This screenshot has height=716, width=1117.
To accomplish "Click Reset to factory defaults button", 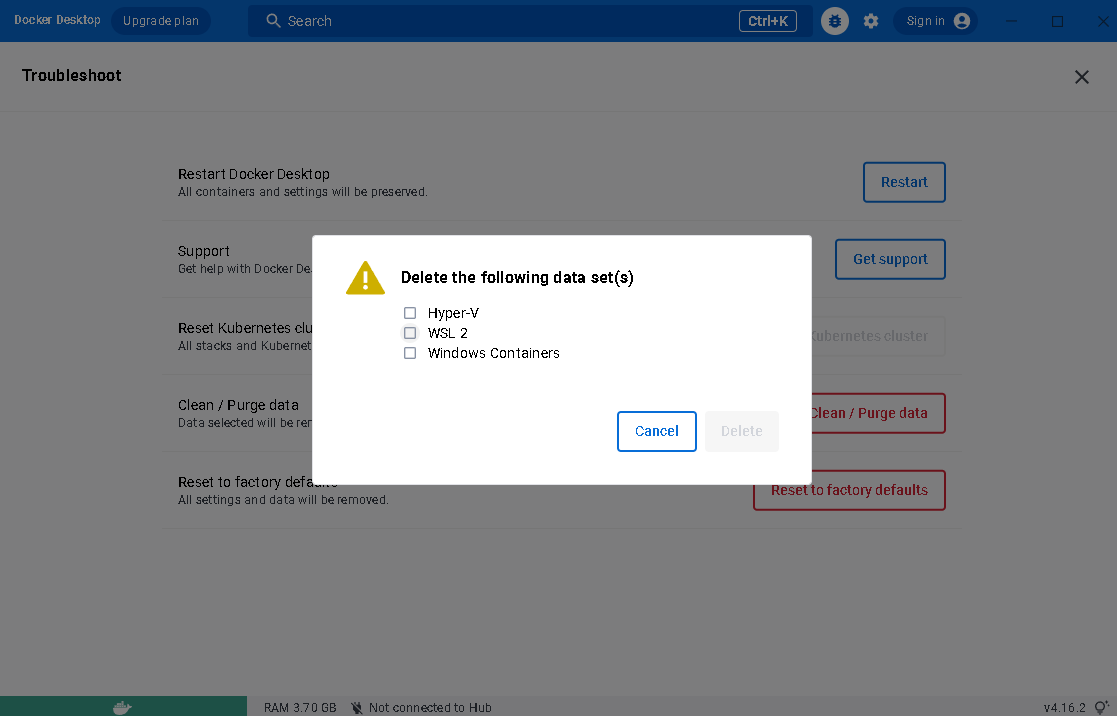I will coord(849,490).
